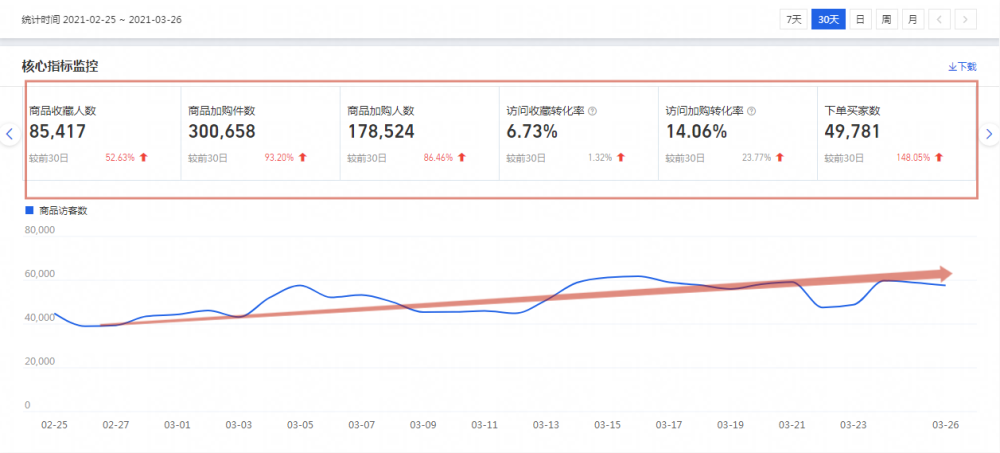Click the 23.77% change figure

(x=756, y=158)
